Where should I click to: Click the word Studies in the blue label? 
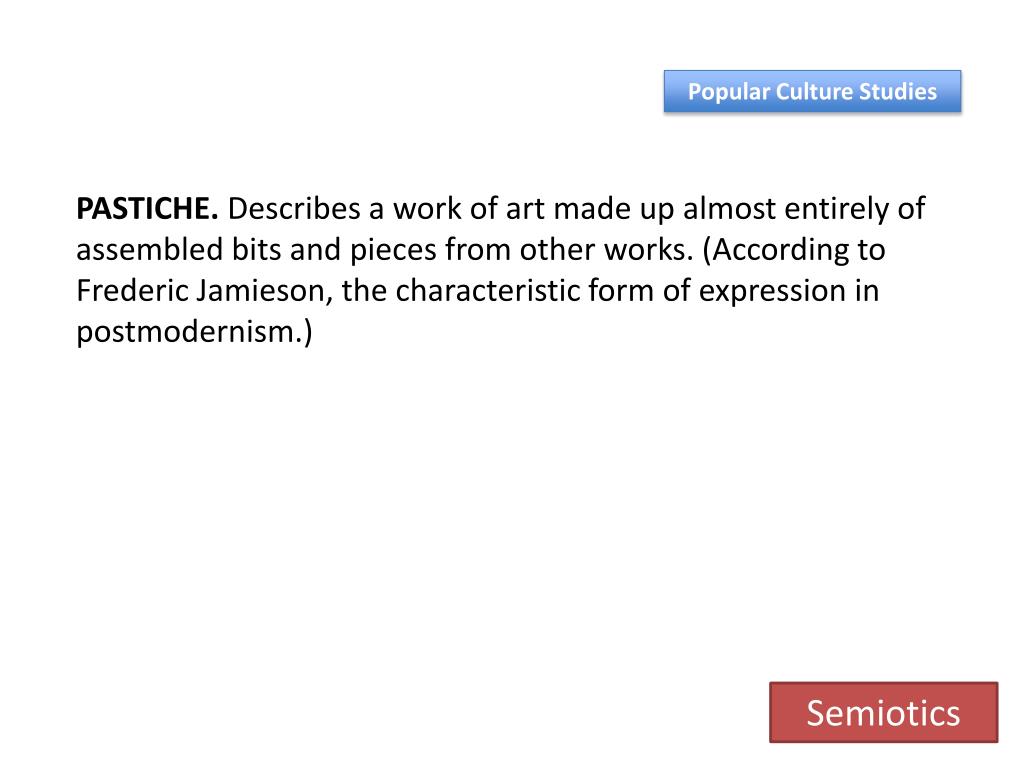897,91
